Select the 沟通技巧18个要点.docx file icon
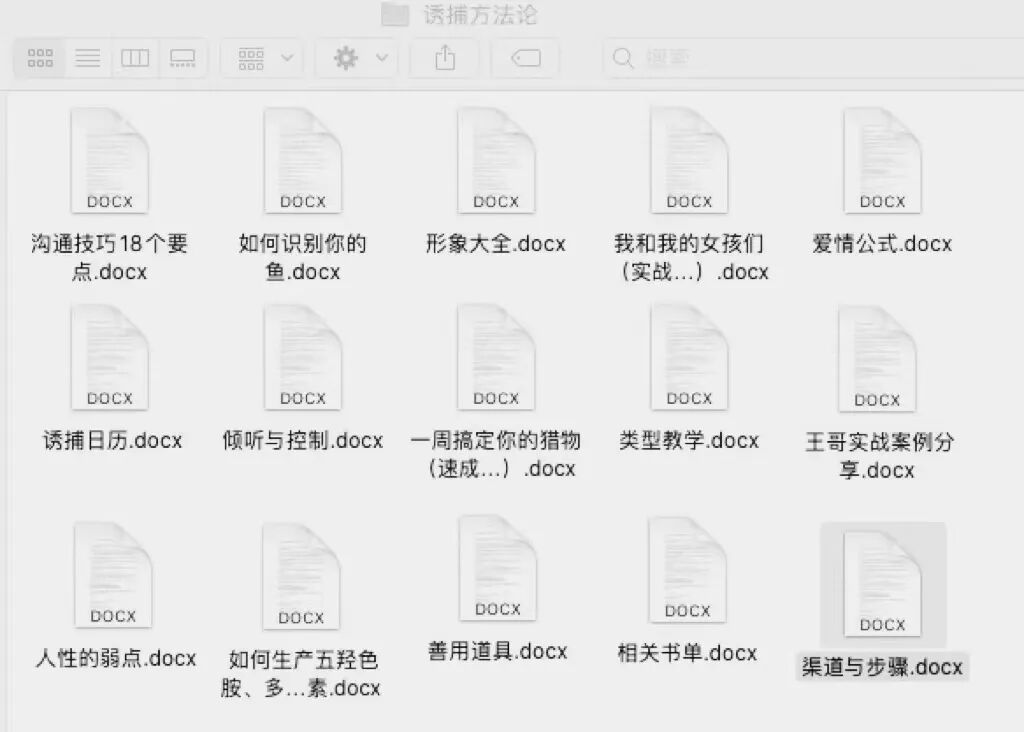Image resolution: width=1024 pixels, height=732 pixels. 110,161
